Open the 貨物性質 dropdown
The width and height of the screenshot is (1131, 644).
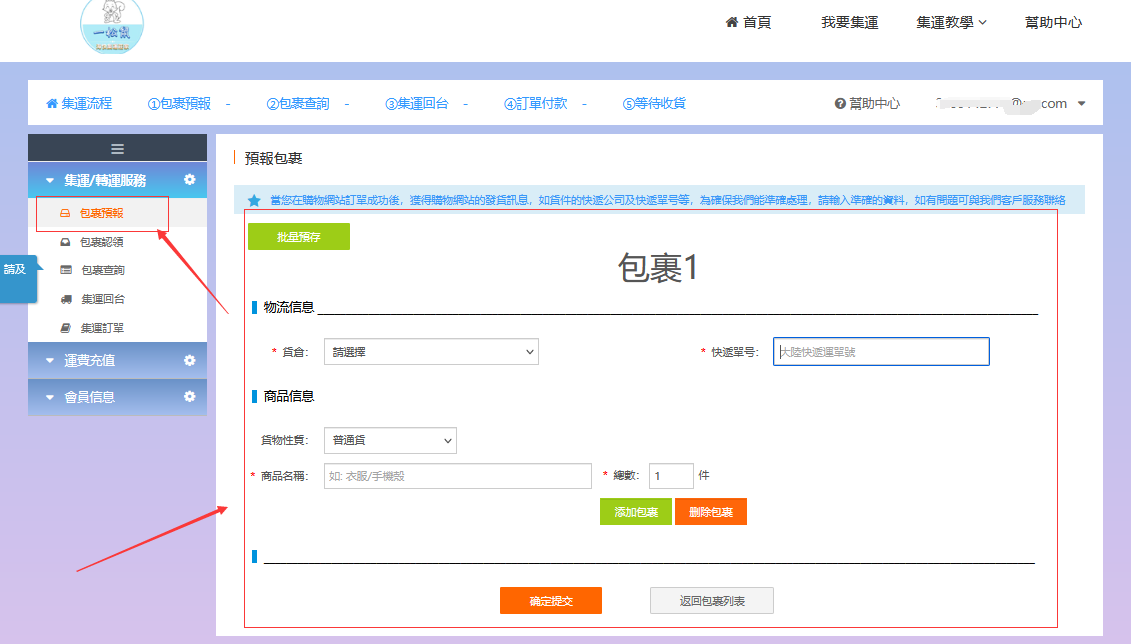point(390,440)
